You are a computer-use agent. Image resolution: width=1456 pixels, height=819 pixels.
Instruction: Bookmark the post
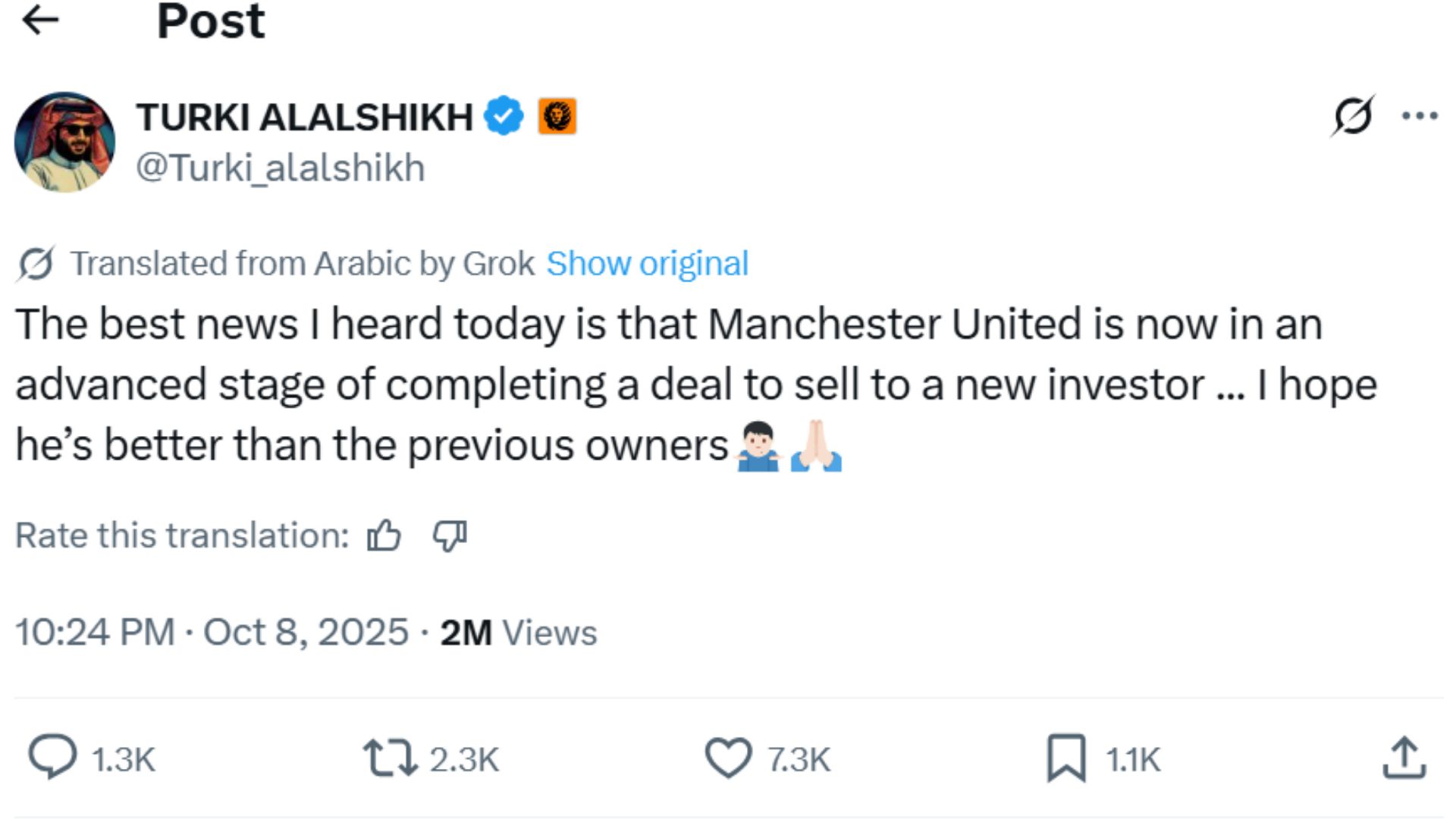(x=1067, y=755)
